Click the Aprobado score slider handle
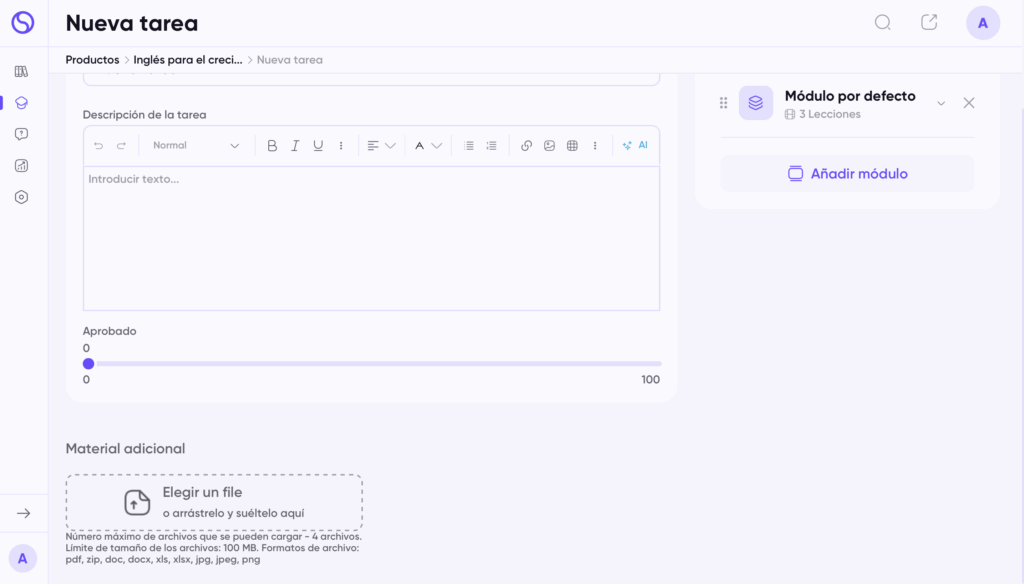 click(88, 364)
